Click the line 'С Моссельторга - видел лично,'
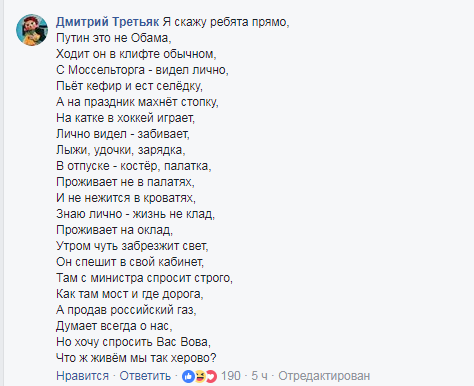 (x=142, y=70)
